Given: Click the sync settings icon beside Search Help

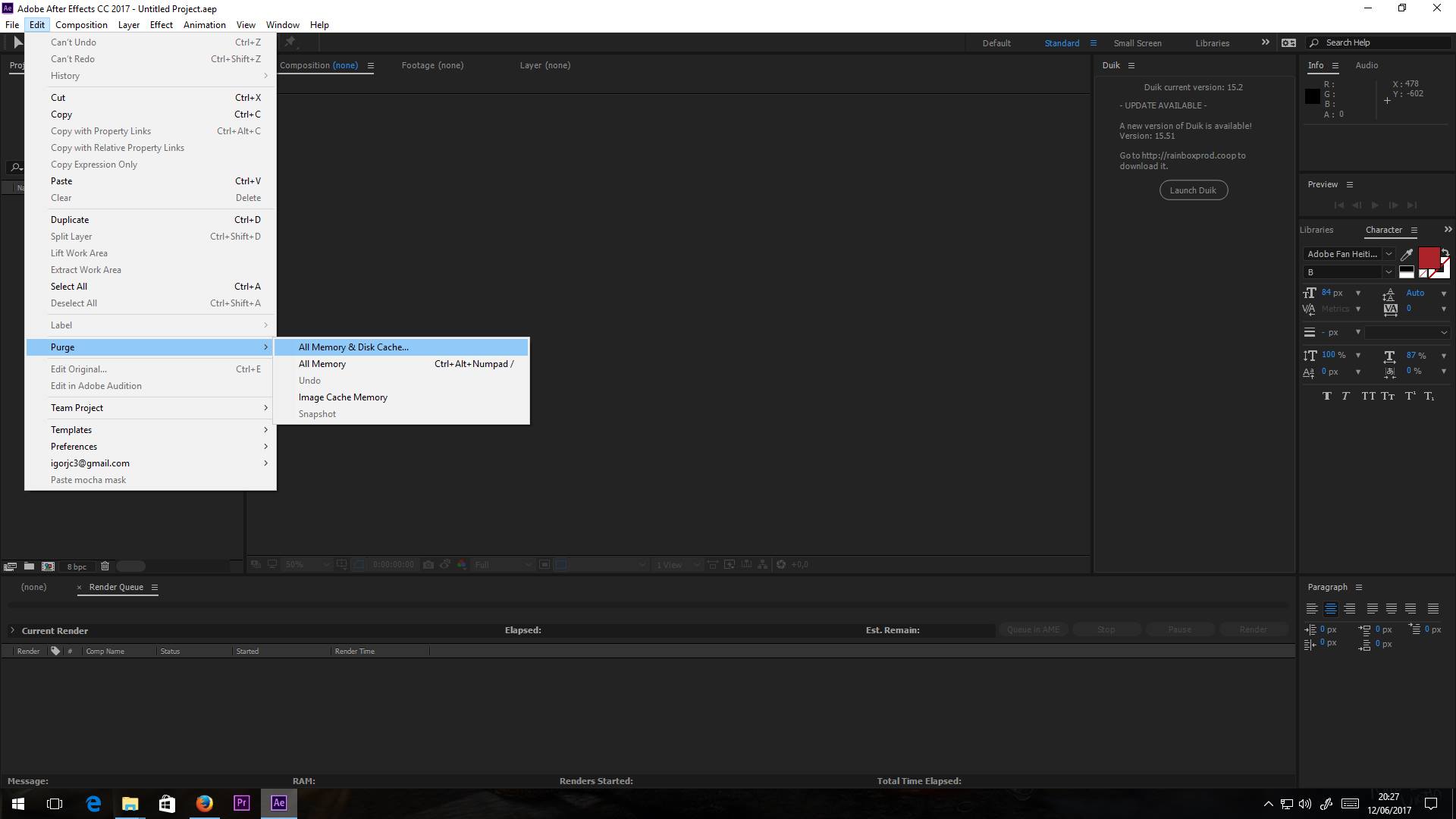Looking at the screenshot, I should coord(1288,42).
